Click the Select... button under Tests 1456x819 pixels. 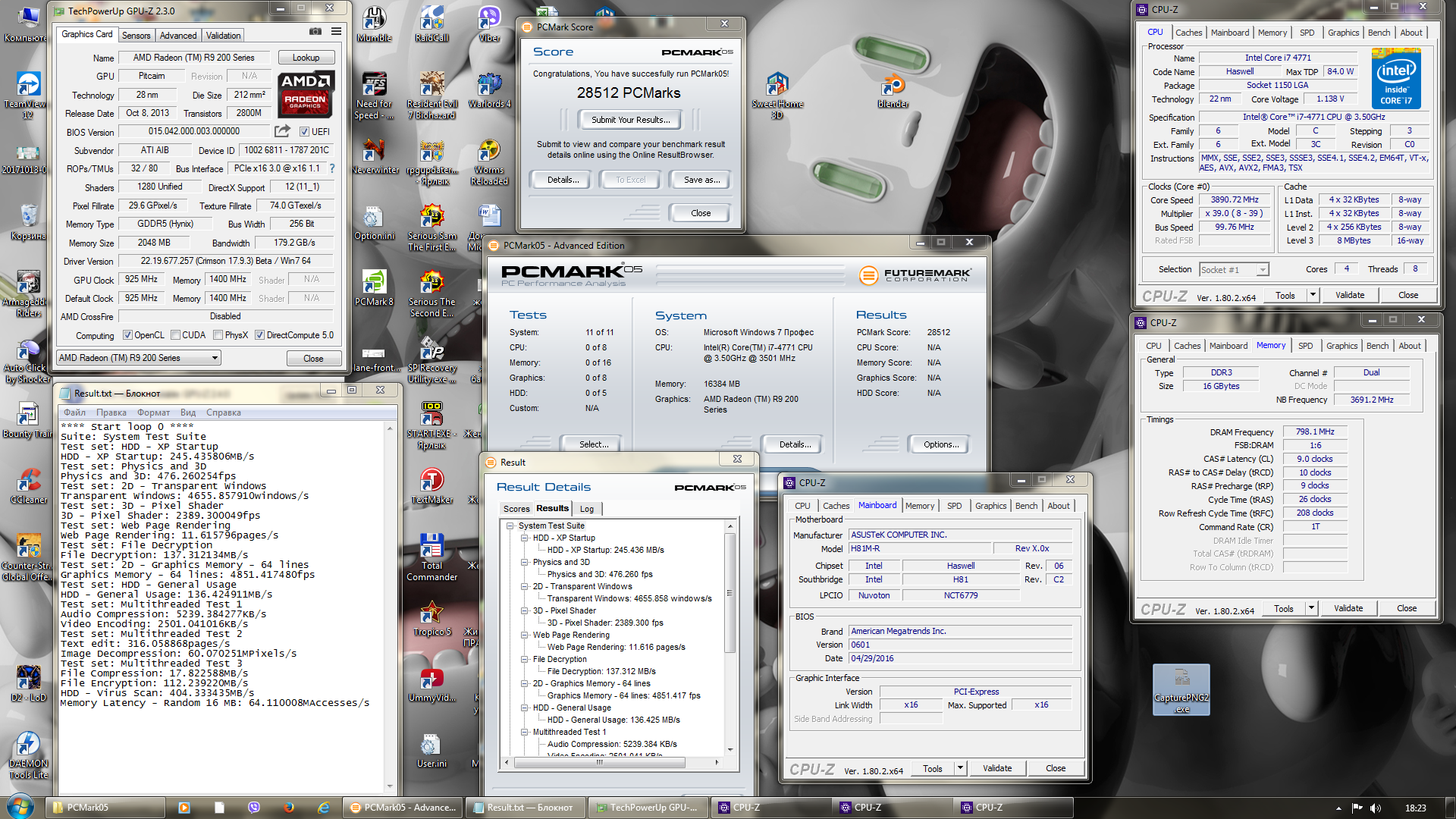point(593,444)
